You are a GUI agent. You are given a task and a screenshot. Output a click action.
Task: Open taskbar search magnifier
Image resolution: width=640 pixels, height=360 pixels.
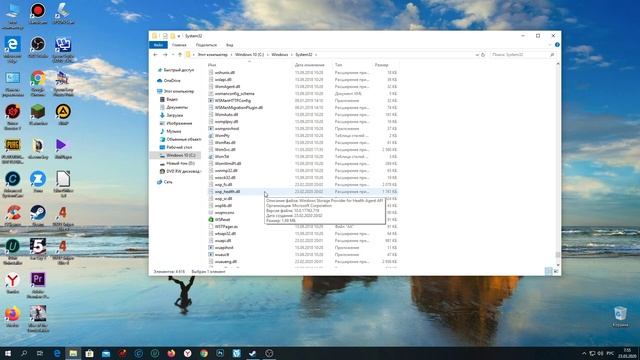pos(24,353)
